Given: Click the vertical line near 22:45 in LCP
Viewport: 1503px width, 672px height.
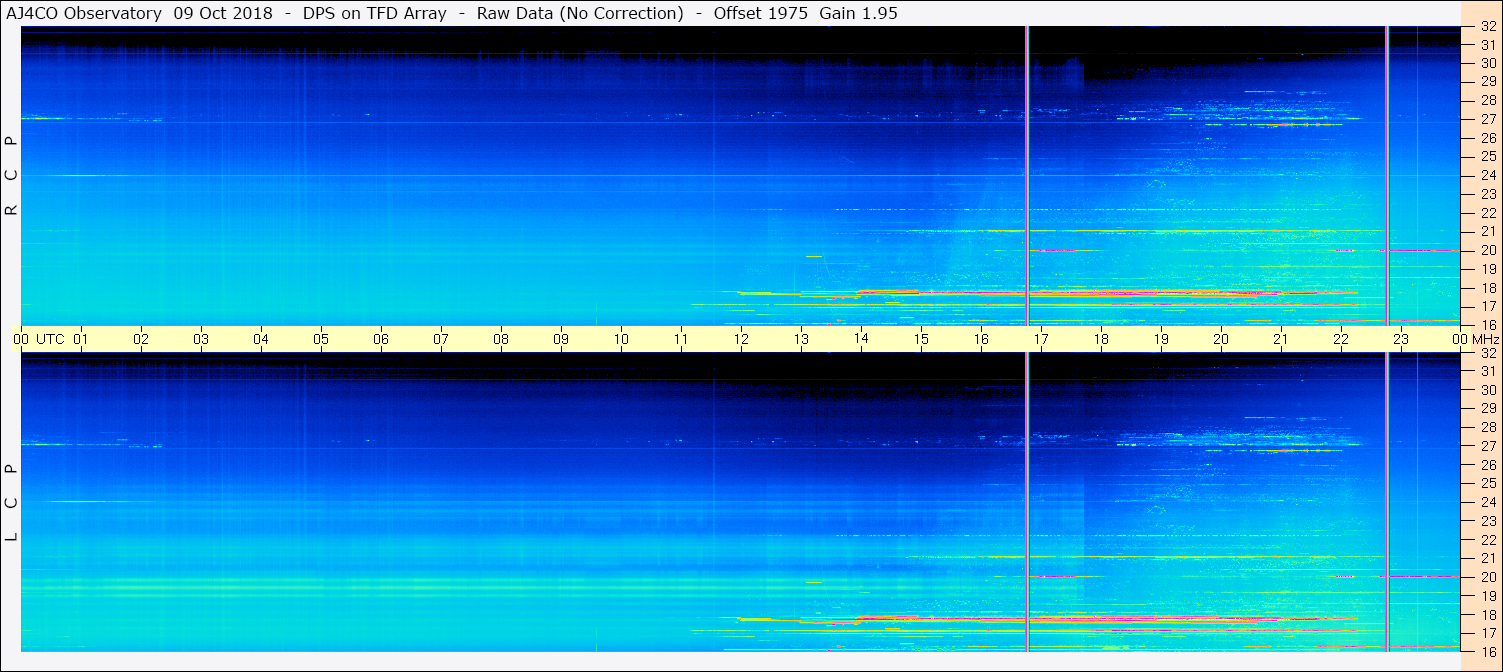Looking at the screenshot, I should click(x=1387, y=502).
